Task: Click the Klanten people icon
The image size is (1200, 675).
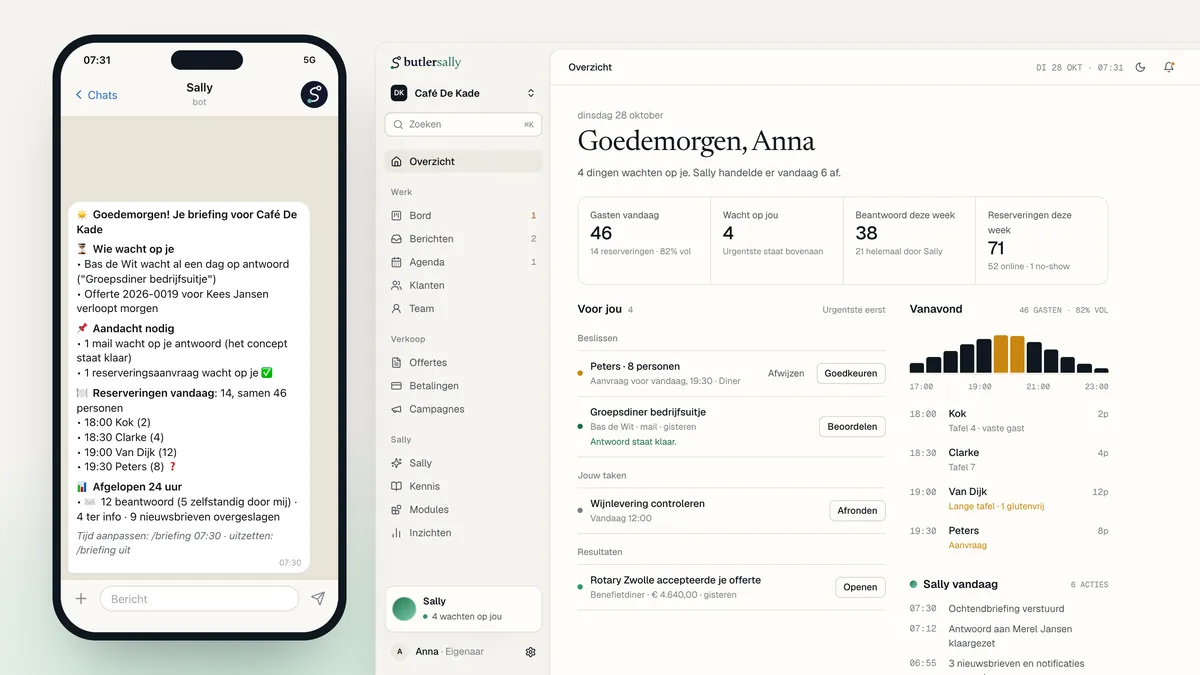Action: 397,285
